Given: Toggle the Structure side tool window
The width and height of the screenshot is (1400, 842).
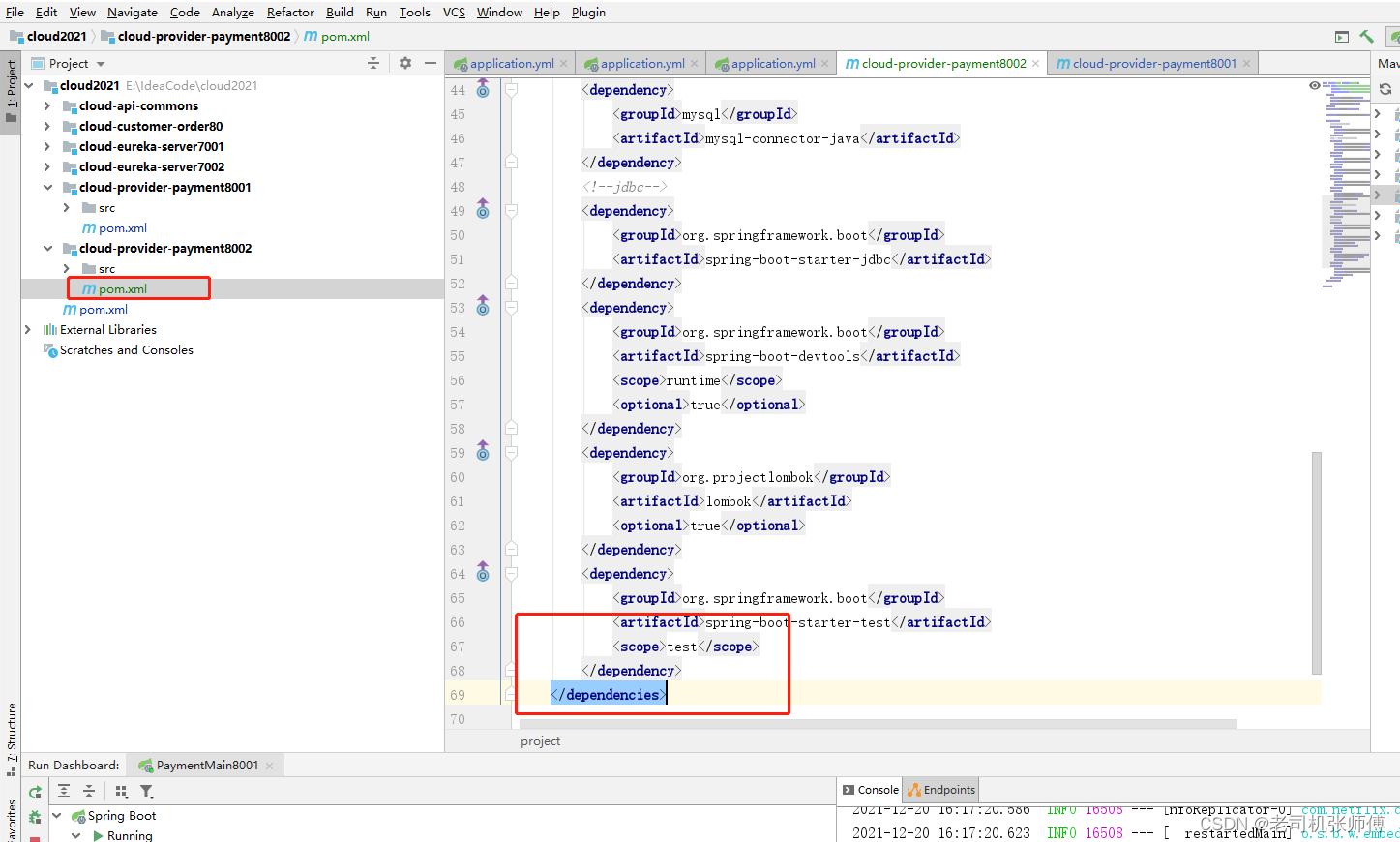Looking at the screenshot, I should pos(11,739).
